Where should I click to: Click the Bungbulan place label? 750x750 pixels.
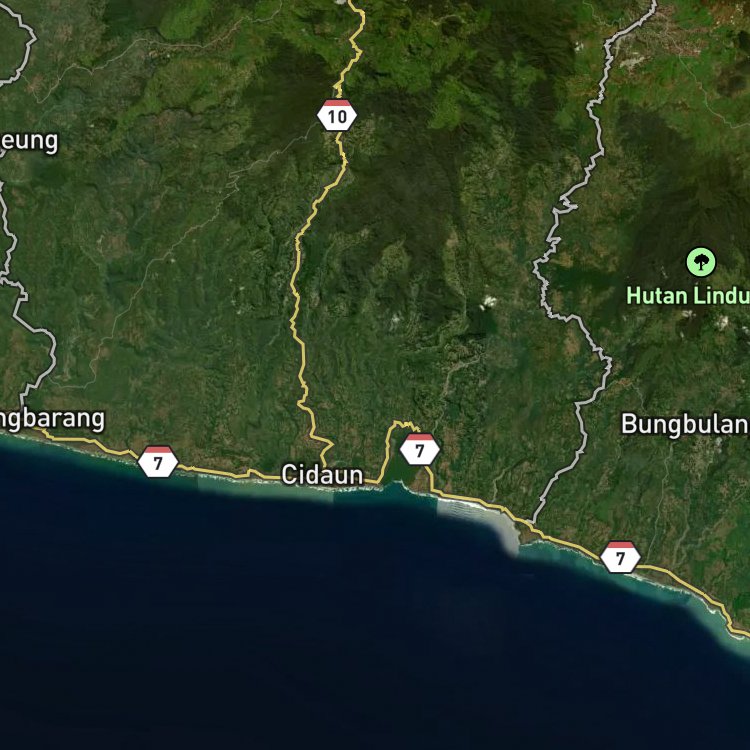pos(684,424)
